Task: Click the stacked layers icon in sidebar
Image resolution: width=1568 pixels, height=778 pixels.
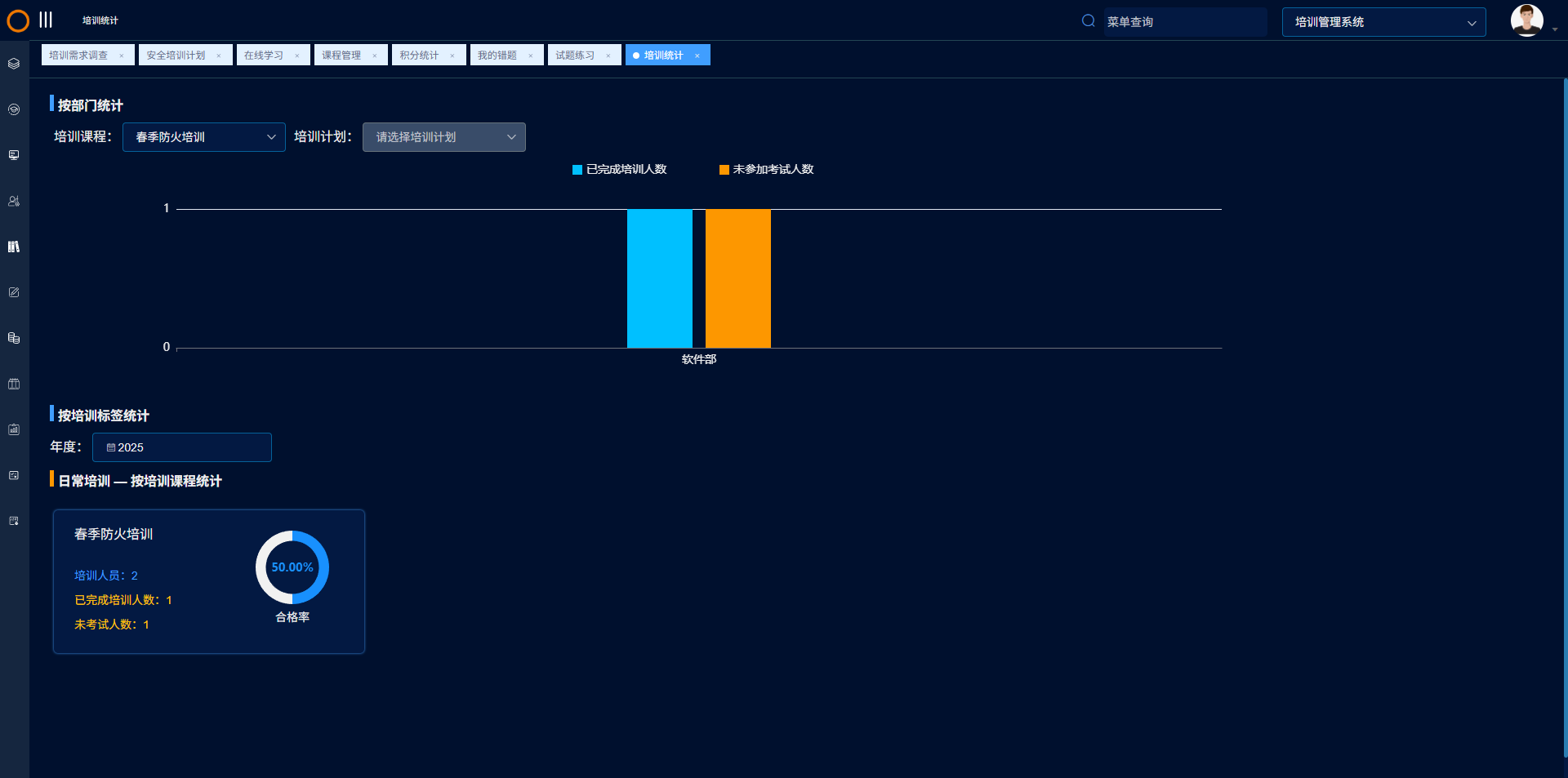Action: click(x=14, y=64)
